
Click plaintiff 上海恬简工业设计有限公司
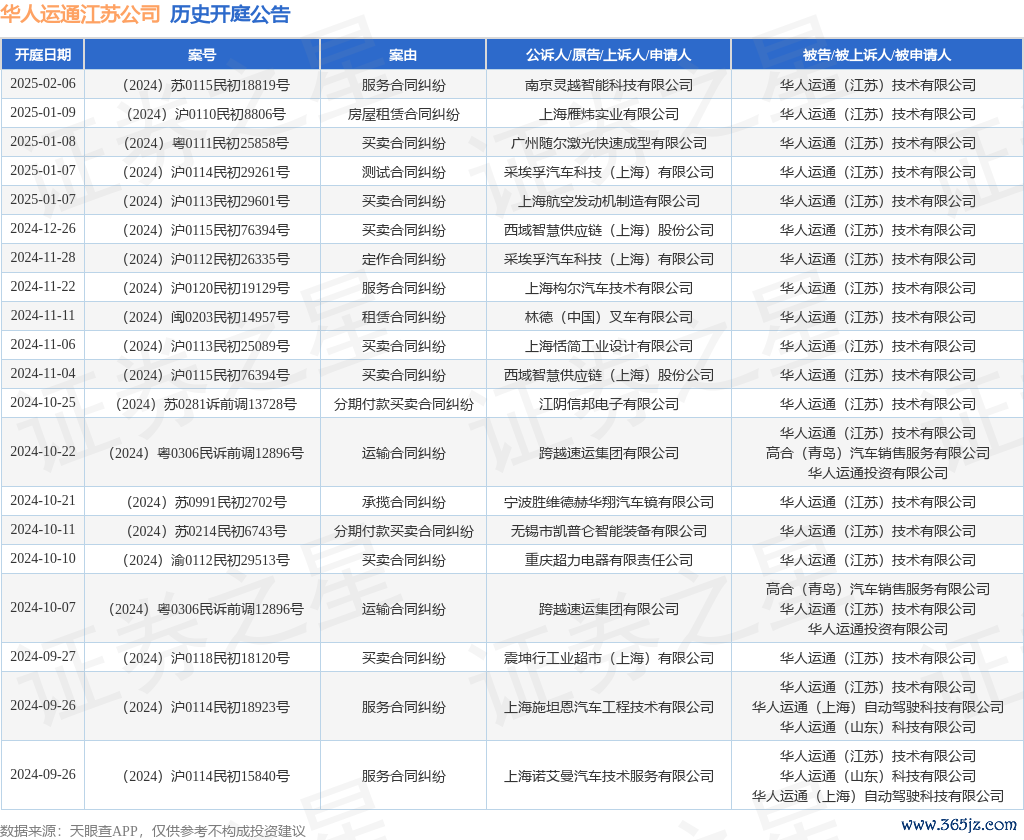pos(609,346)
